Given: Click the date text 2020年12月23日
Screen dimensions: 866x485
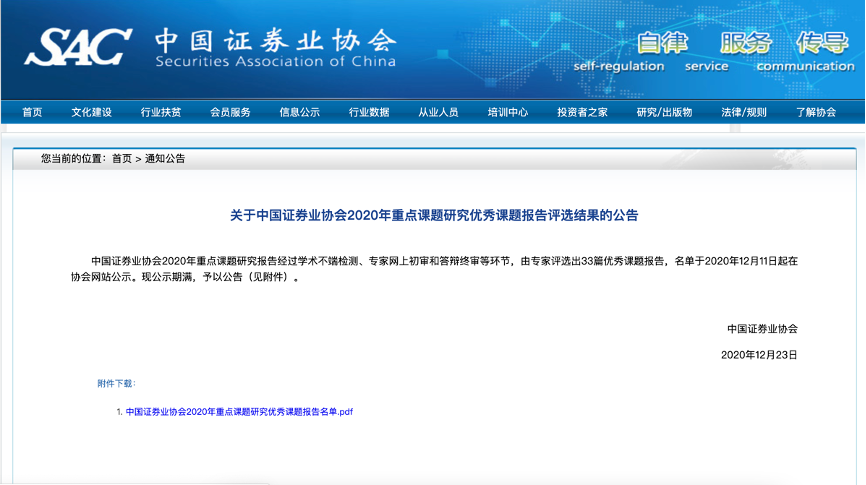Looking at the screenshot, I should click(x=759, y=355).
